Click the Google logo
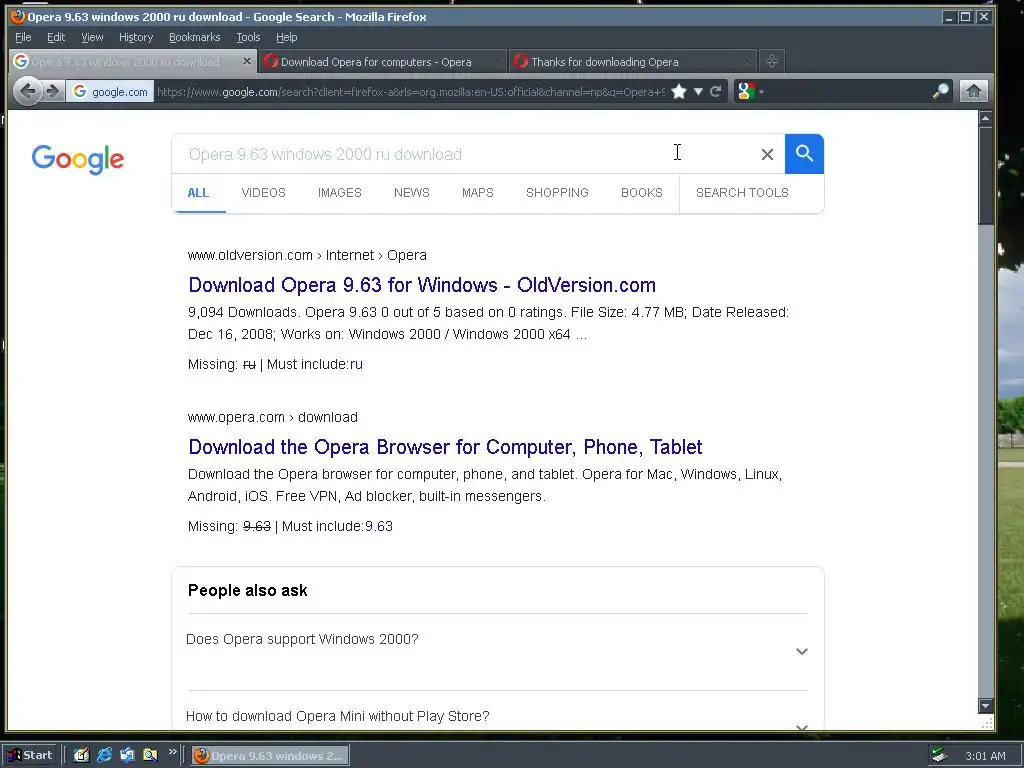This screenshot has width=1024, height=768. (x=78, y=159)
